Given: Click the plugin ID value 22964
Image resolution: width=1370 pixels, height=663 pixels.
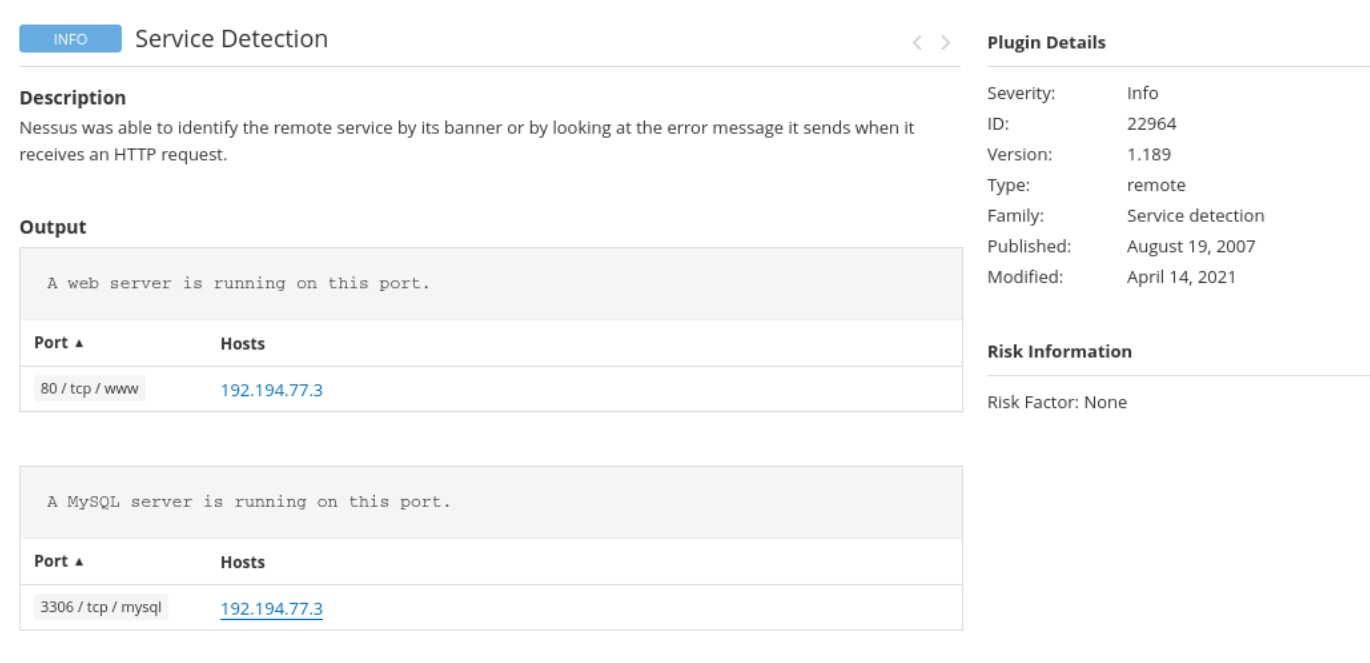Looking at the screenshot, I should [1151, 124].
